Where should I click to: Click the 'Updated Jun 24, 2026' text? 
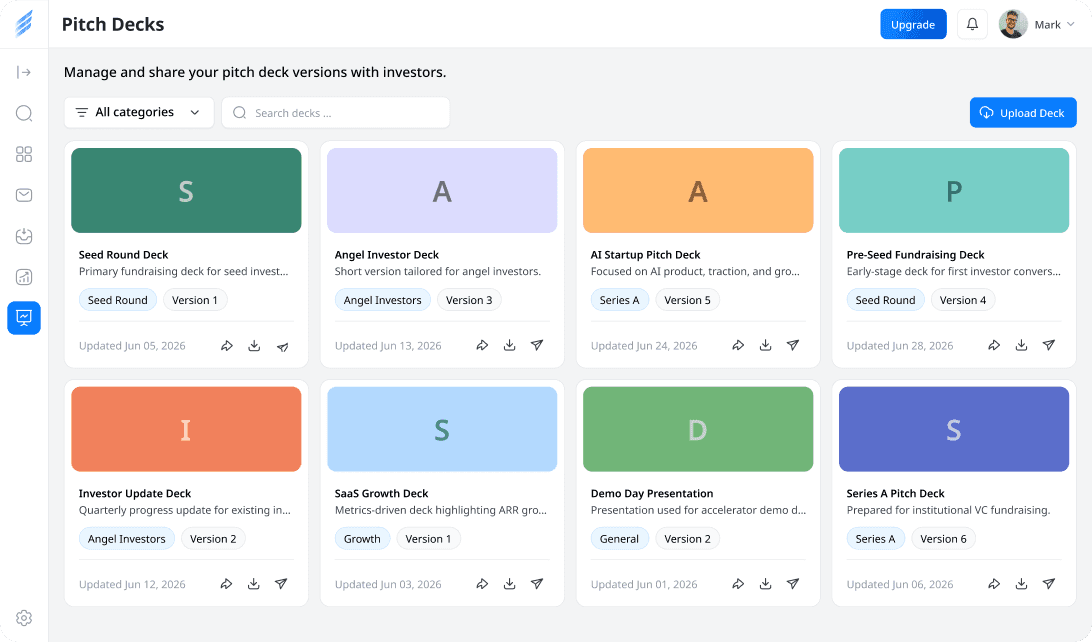[644, 346]
